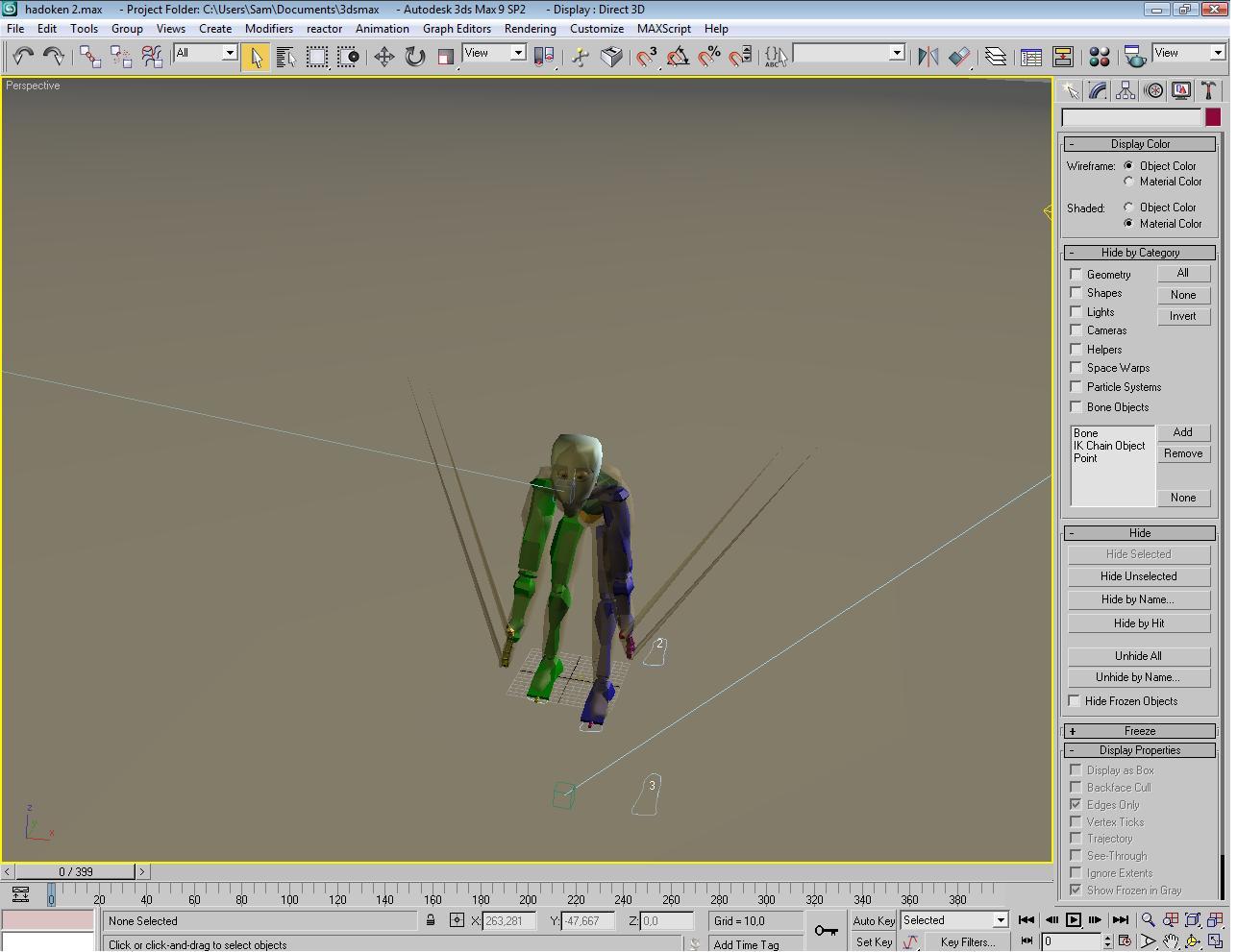Image resolution: width=1237 pixels, height=952 pixels.
Task: Open the Material Editor
Action: pos(1100,57)
